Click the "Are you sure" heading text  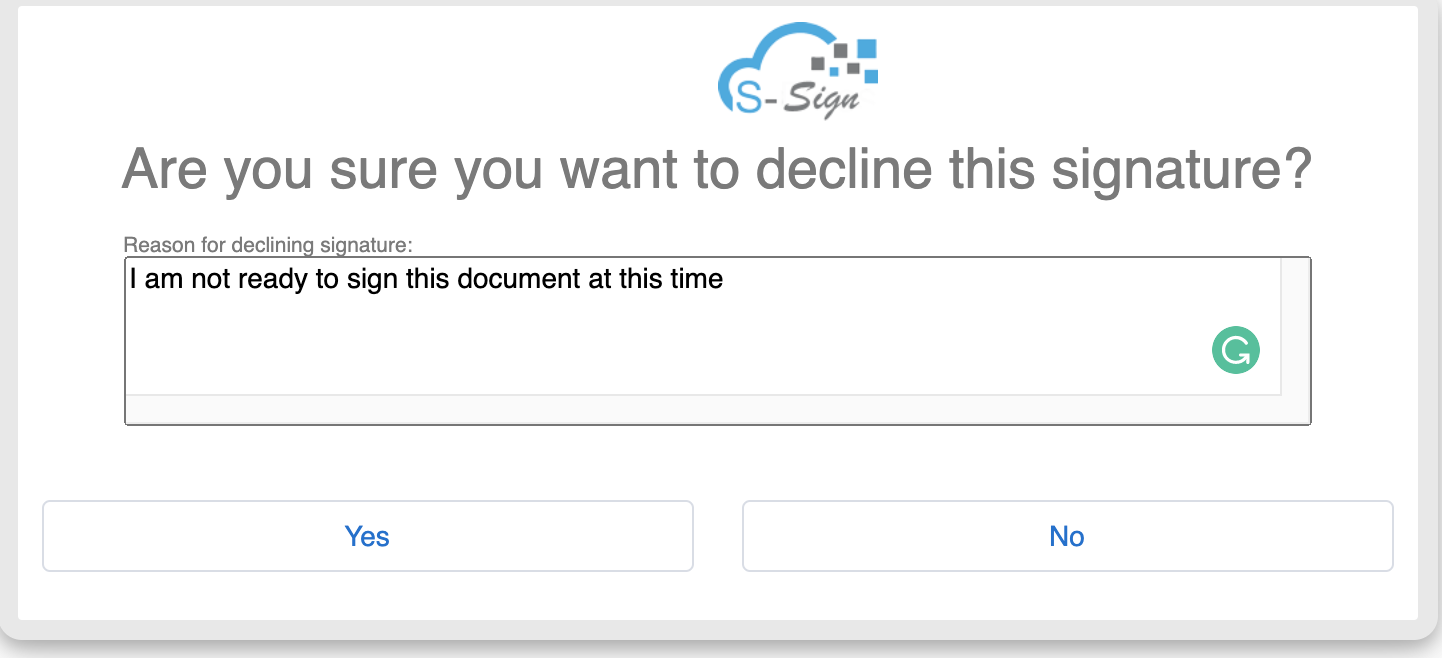(x=279, y=169)
